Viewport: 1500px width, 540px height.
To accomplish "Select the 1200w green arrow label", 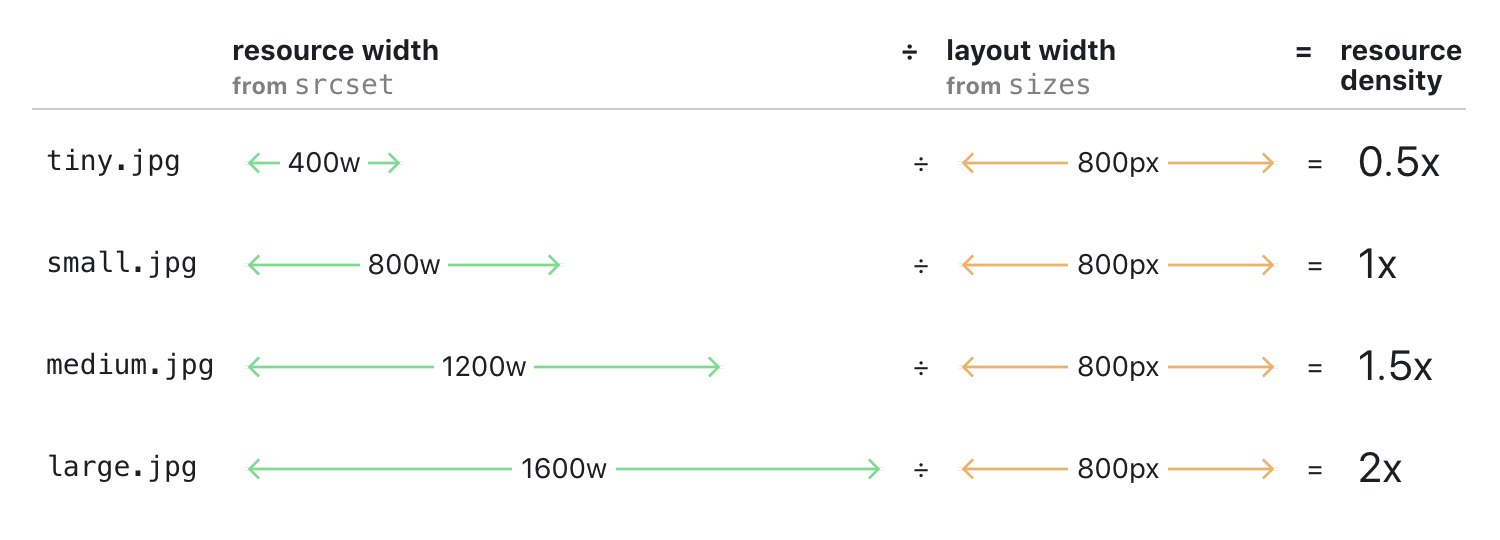I will pos(483,367).
